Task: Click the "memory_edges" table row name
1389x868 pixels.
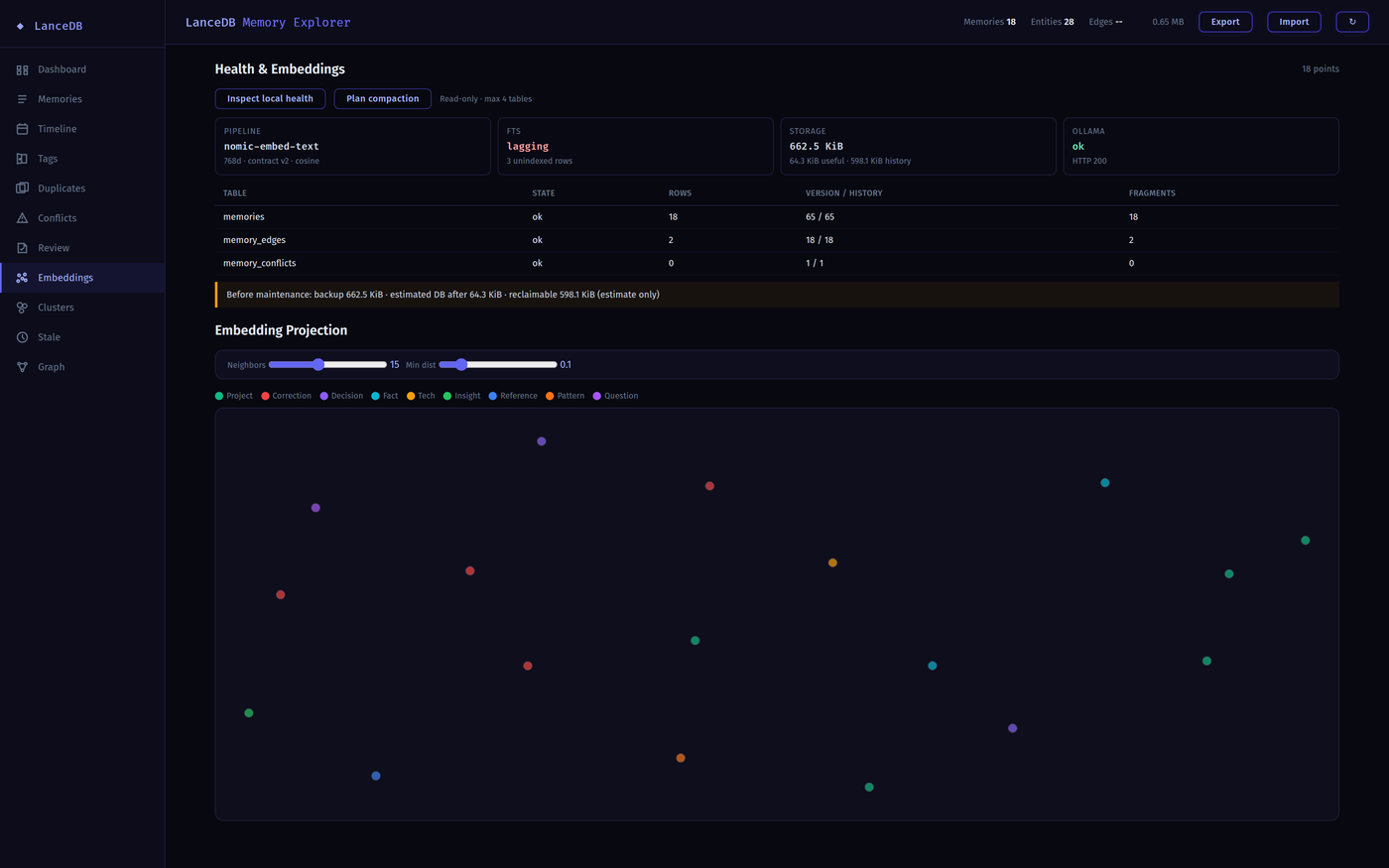Action: tap(254, 240)
